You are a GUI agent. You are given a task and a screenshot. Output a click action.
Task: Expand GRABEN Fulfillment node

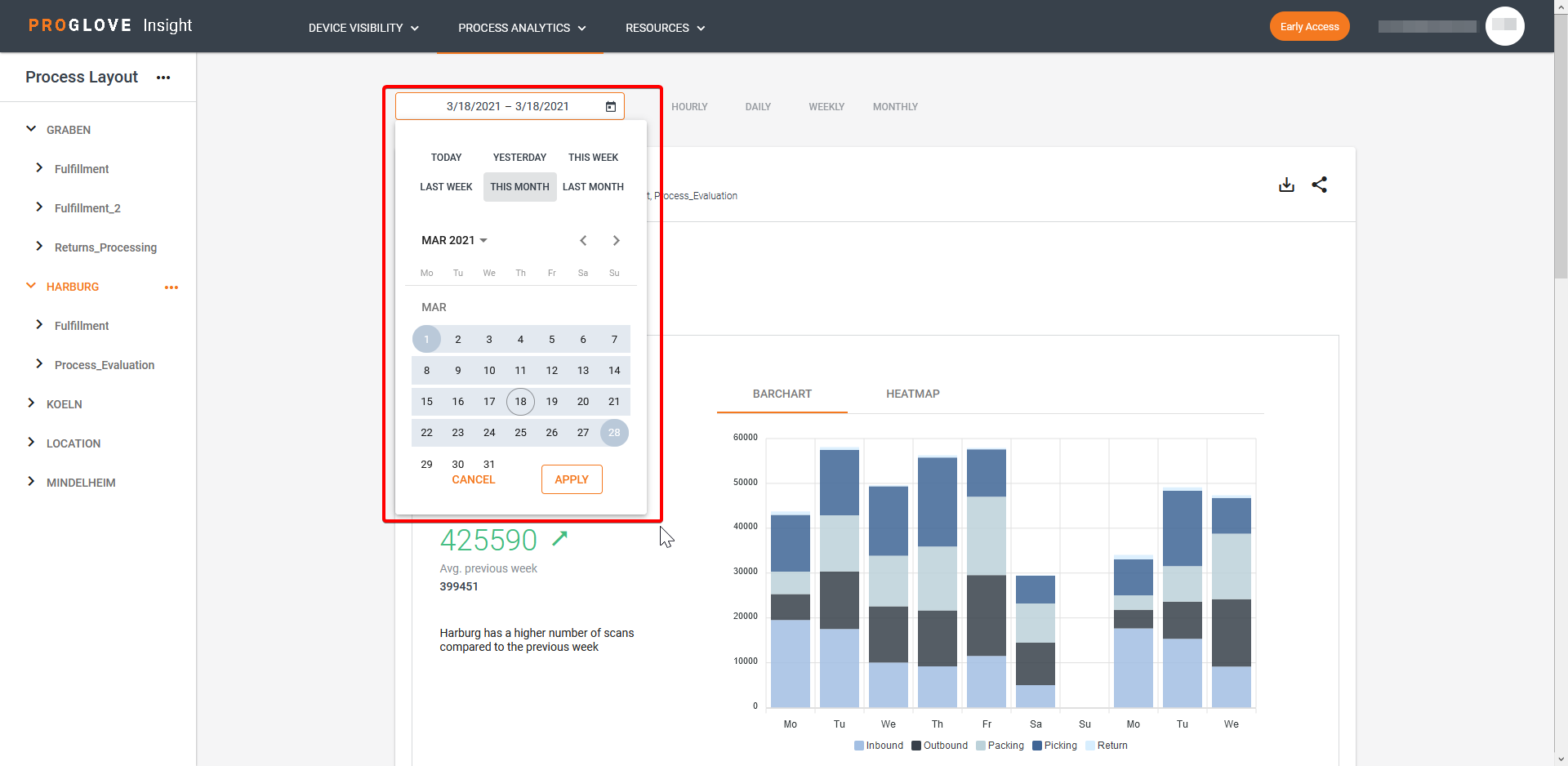tap(39, 168)
